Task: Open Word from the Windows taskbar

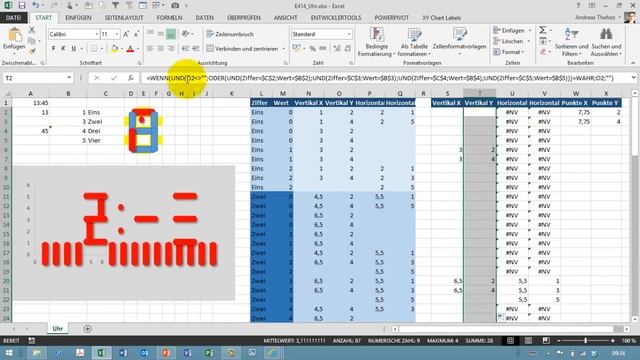Action: coord(123,353)
